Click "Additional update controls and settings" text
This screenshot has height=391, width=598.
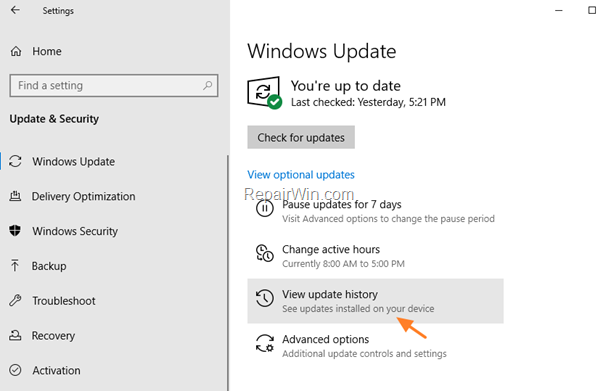(x=364, y=354)
